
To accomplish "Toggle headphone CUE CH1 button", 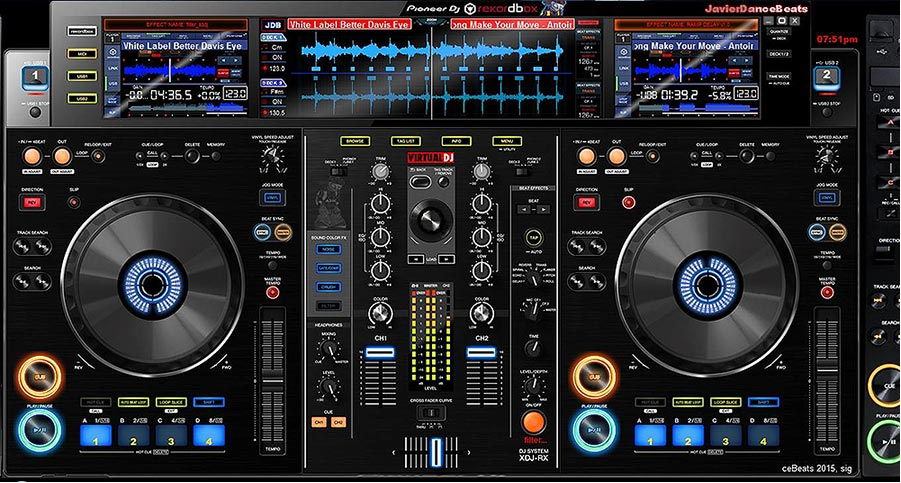I will [x=318, y=422].
